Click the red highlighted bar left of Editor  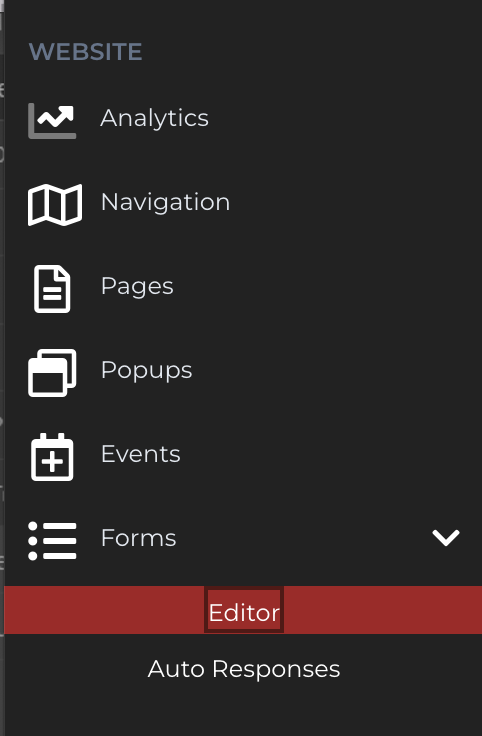(104, 610)
